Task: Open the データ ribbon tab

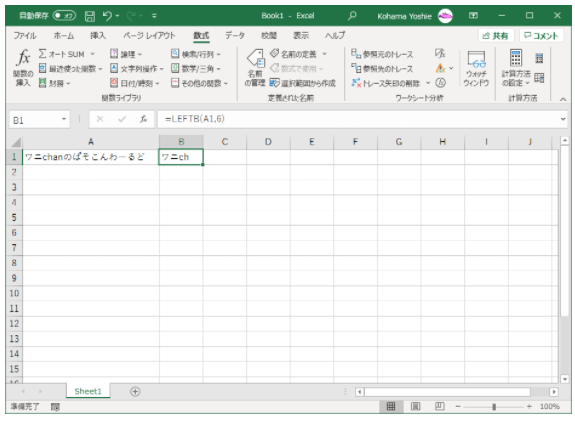Action: pyautogui.click(x=235, y=36)
